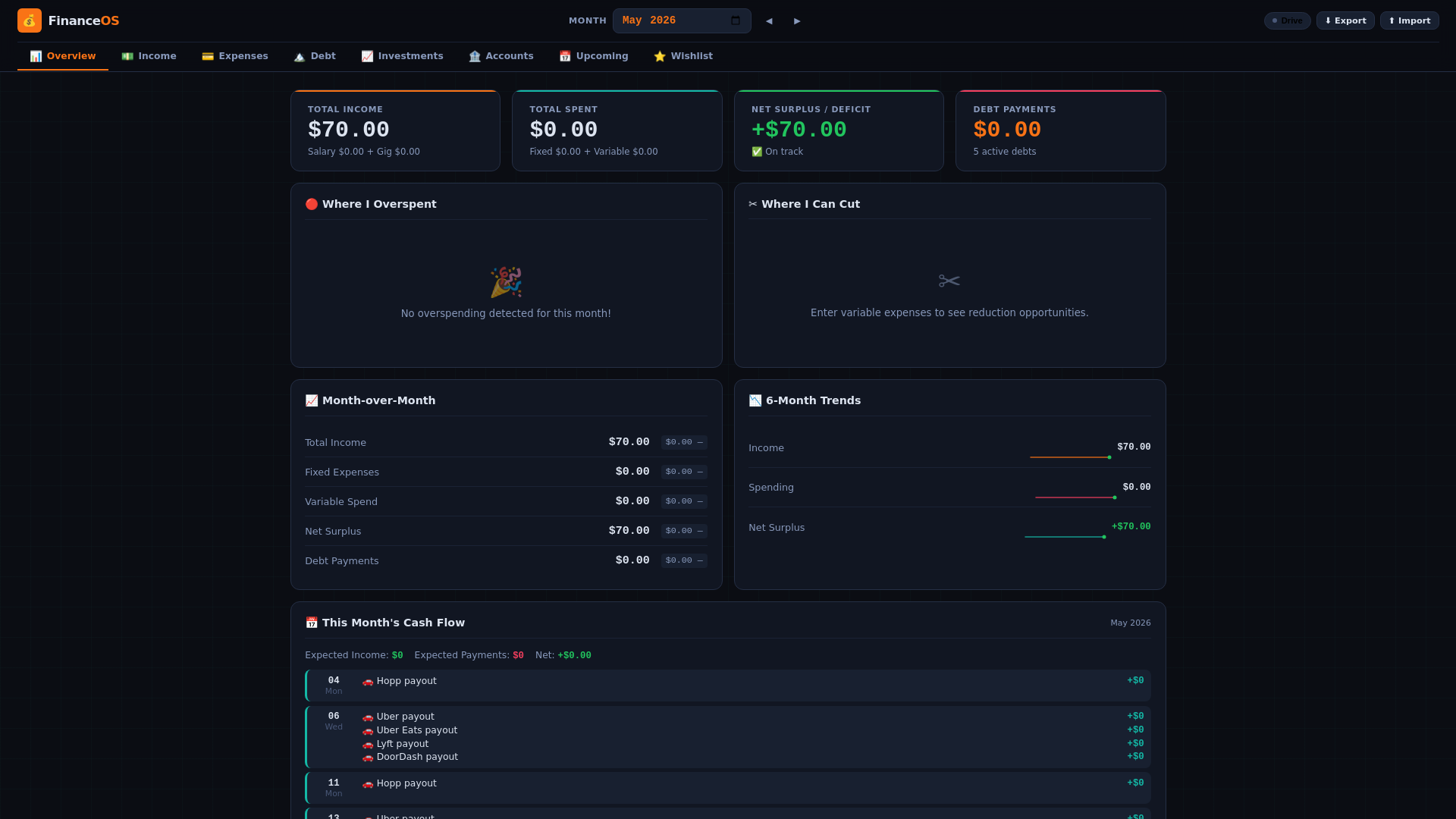Click the May 2026 month field
Viewport: 1456px width, 819px height.
[x=682, y=20]
